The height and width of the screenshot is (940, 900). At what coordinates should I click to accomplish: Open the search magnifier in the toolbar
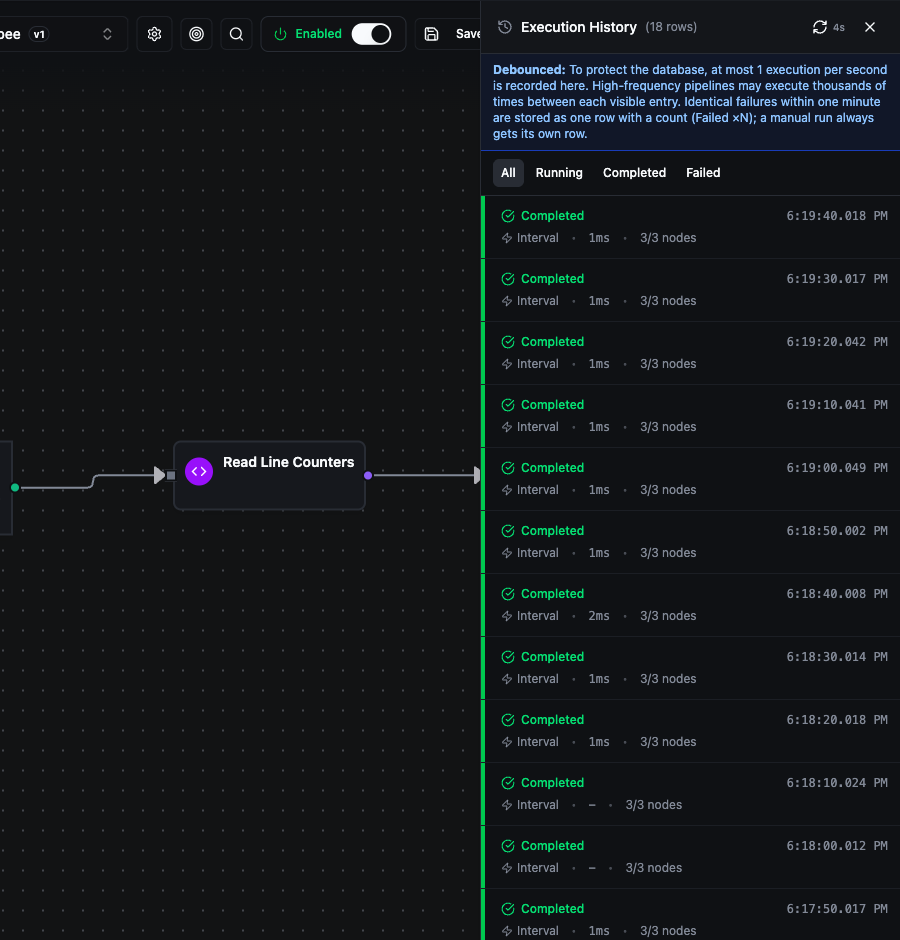coord(236,34)
